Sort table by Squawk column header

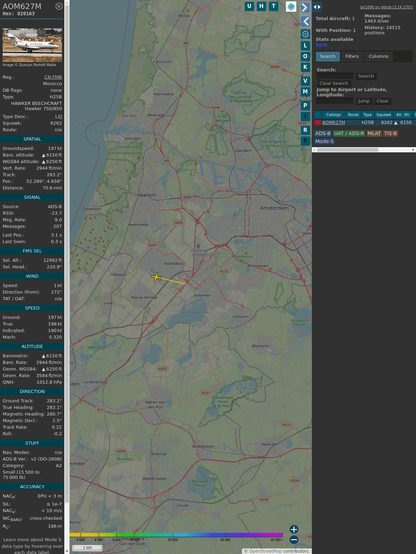coord(383,114)
